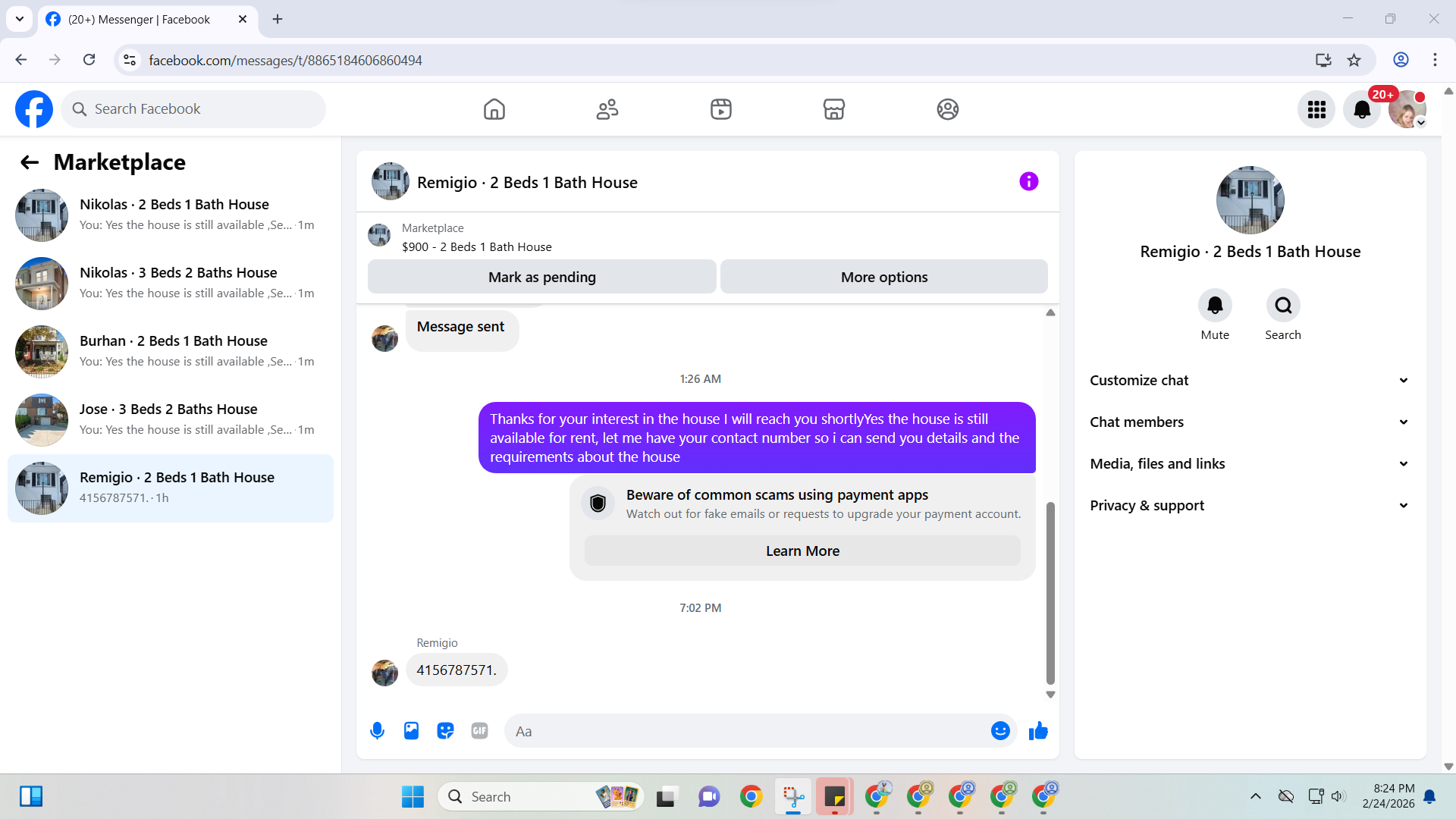Image resolution: width=1456 pixels, height=819 pixels.
Task: Expand Media, files and links section
Action: (1250, 464)
